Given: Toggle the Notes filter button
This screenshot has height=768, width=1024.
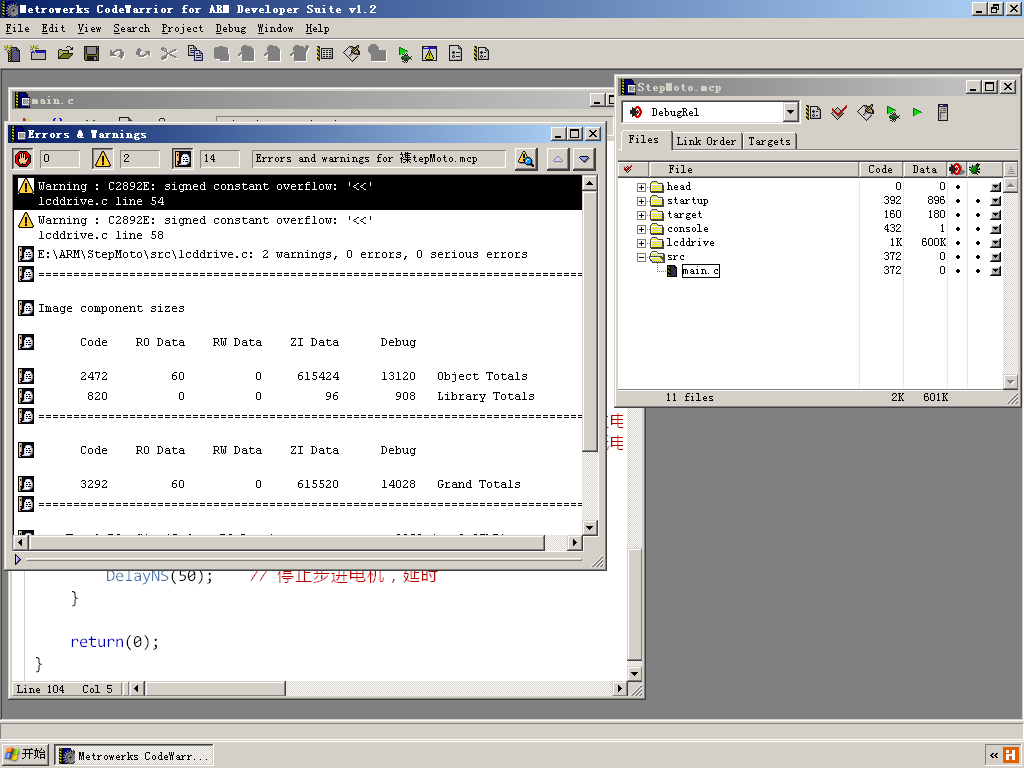Looking at the screenshot, I should click(182, 159).
